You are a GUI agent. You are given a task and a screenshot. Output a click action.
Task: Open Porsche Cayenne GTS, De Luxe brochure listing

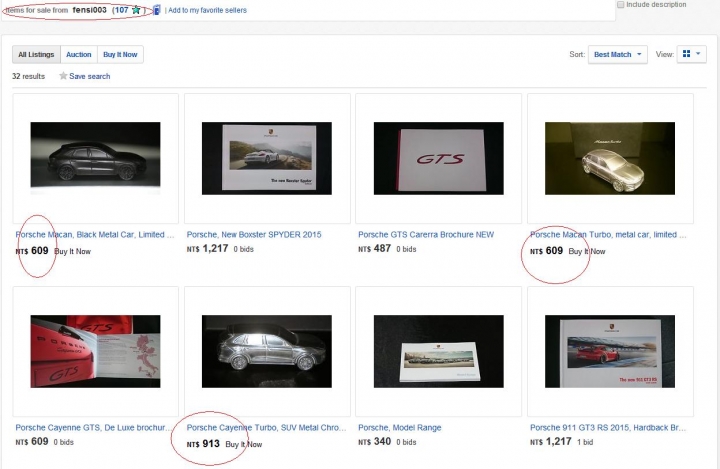point(95,427)
